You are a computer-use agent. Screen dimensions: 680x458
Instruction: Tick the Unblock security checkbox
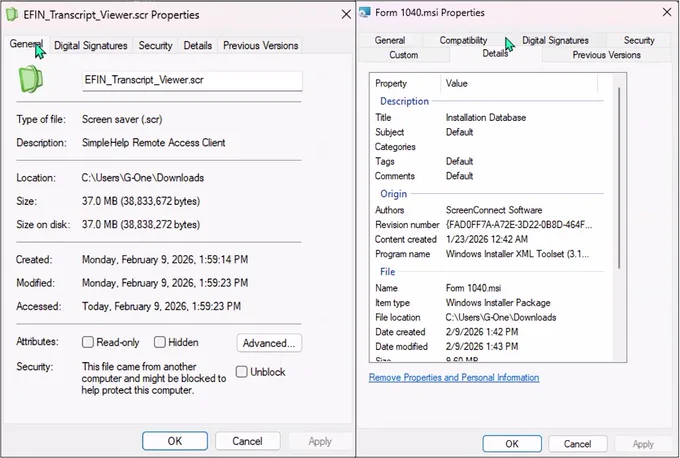pos(242,372)
